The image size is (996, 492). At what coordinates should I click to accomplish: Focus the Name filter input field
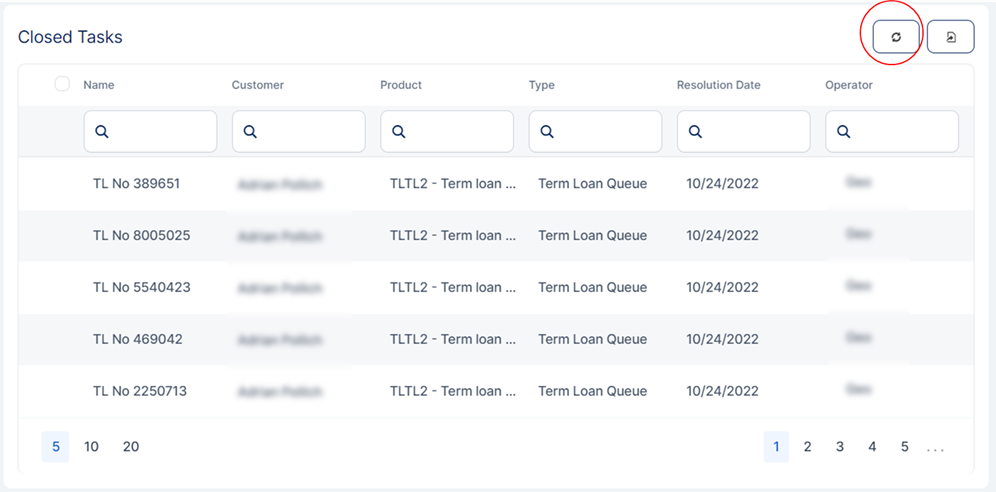[160, 132]
